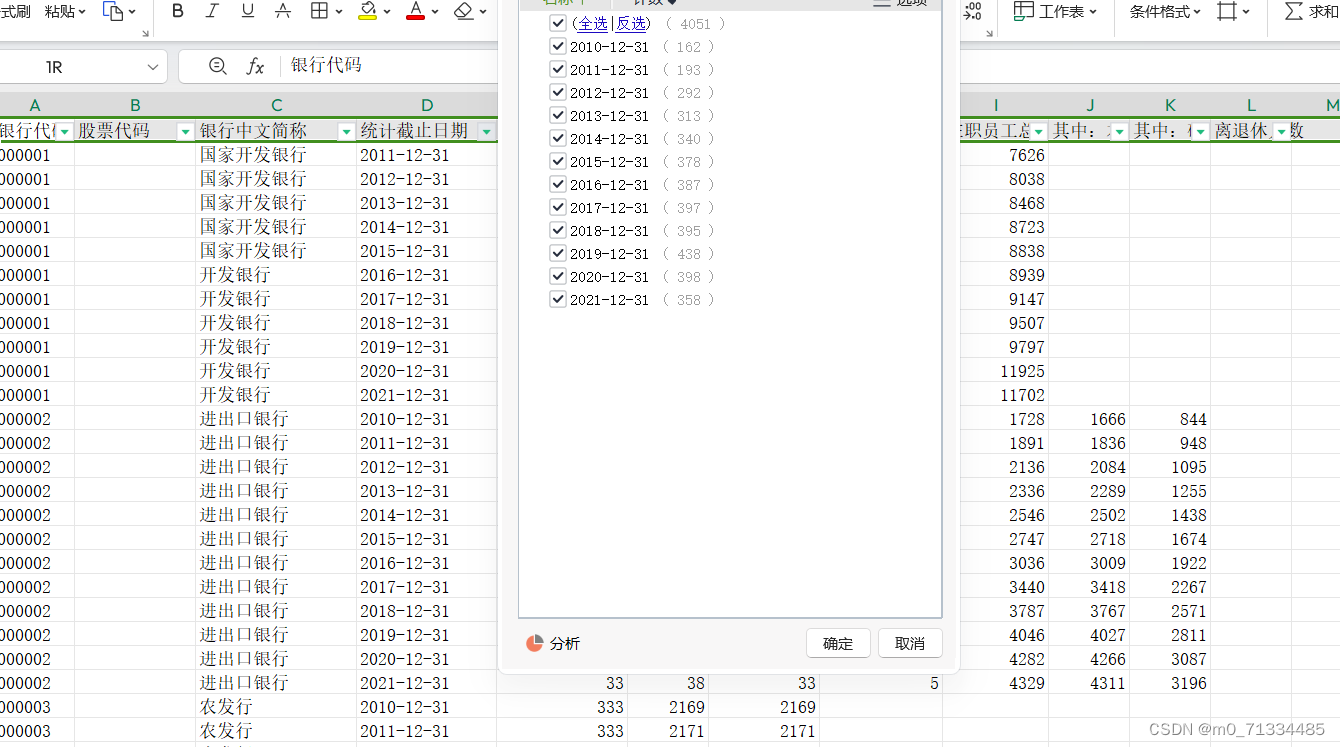Select column I header

click(996, 105)
